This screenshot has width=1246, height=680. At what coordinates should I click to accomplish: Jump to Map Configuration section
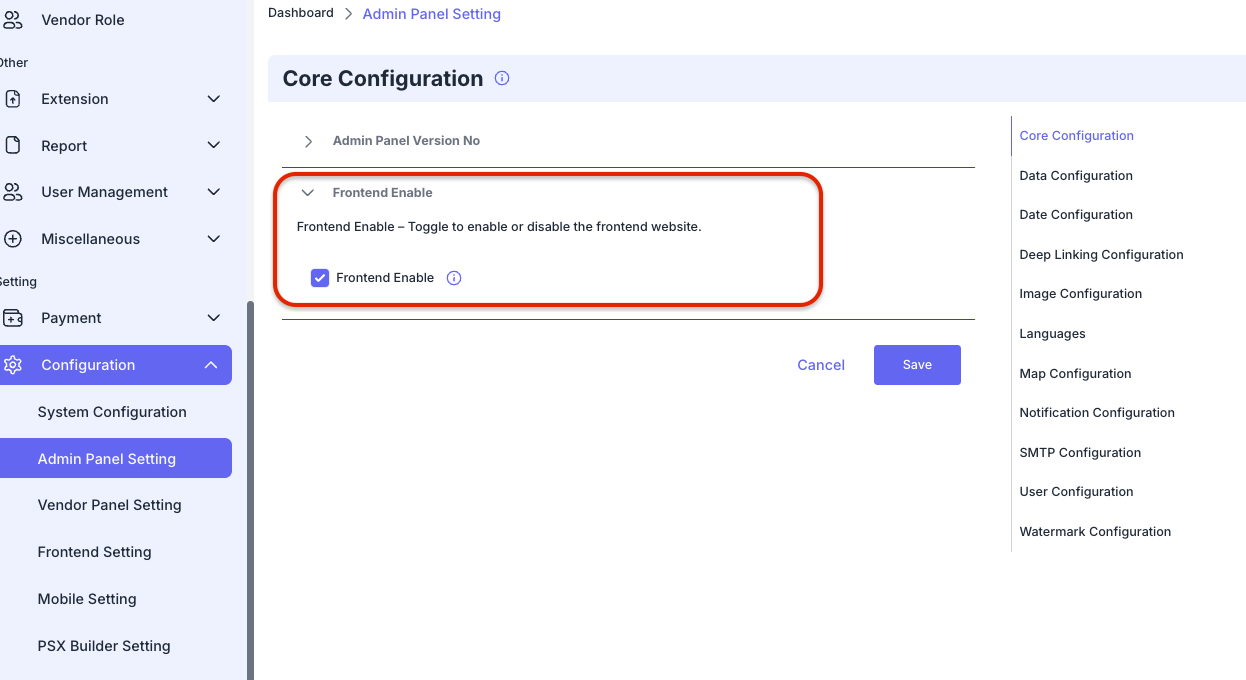1075,374
